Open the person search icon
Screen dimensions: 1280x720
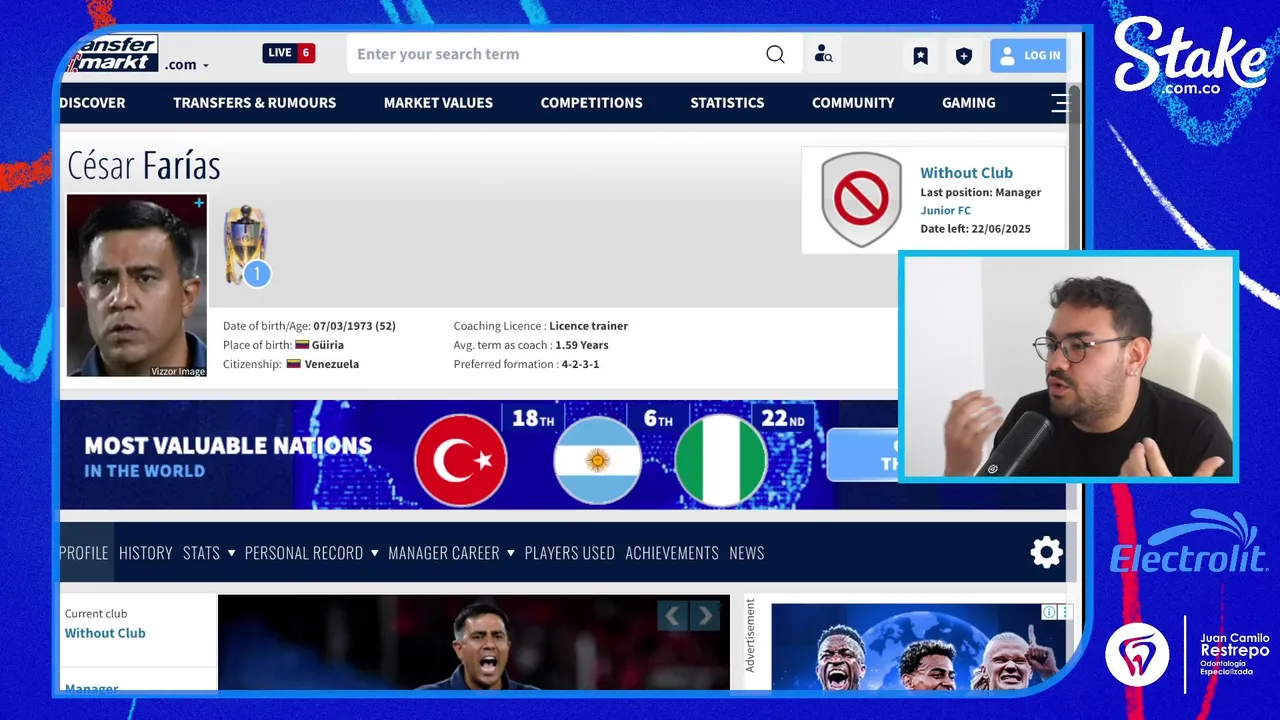point(823,54)
